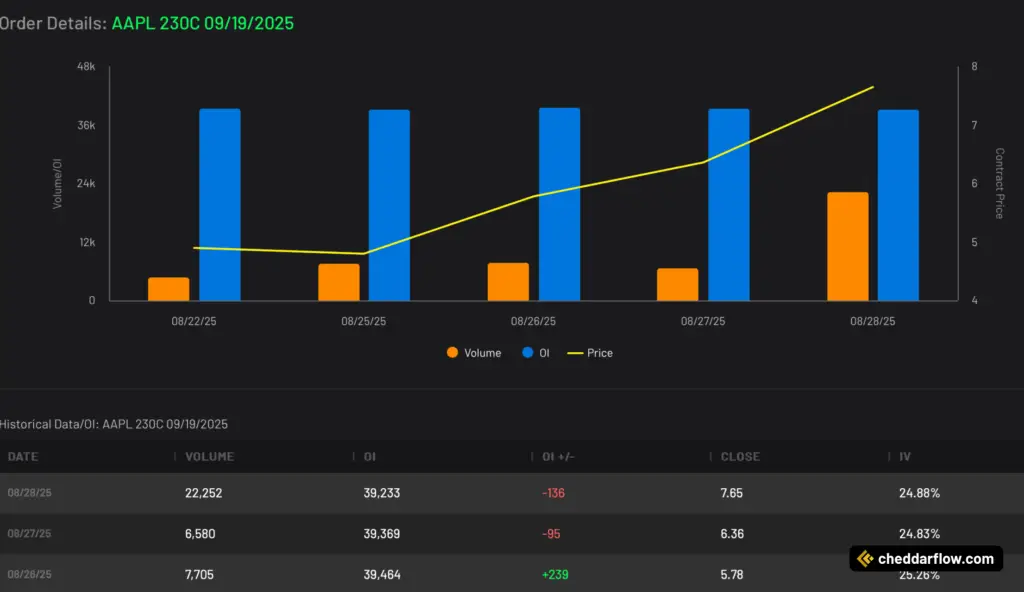Click the Contract Price axis title
Screen dimensions: 1024x592
[999, 184]
